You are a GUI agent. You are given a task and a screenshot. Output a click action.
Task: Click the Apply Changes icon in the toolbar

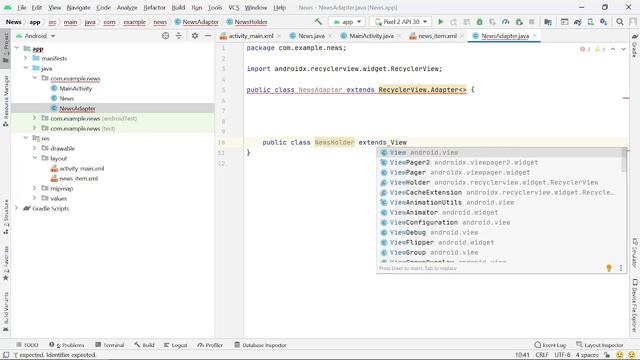pyautogui.click(x=453, y=22)
